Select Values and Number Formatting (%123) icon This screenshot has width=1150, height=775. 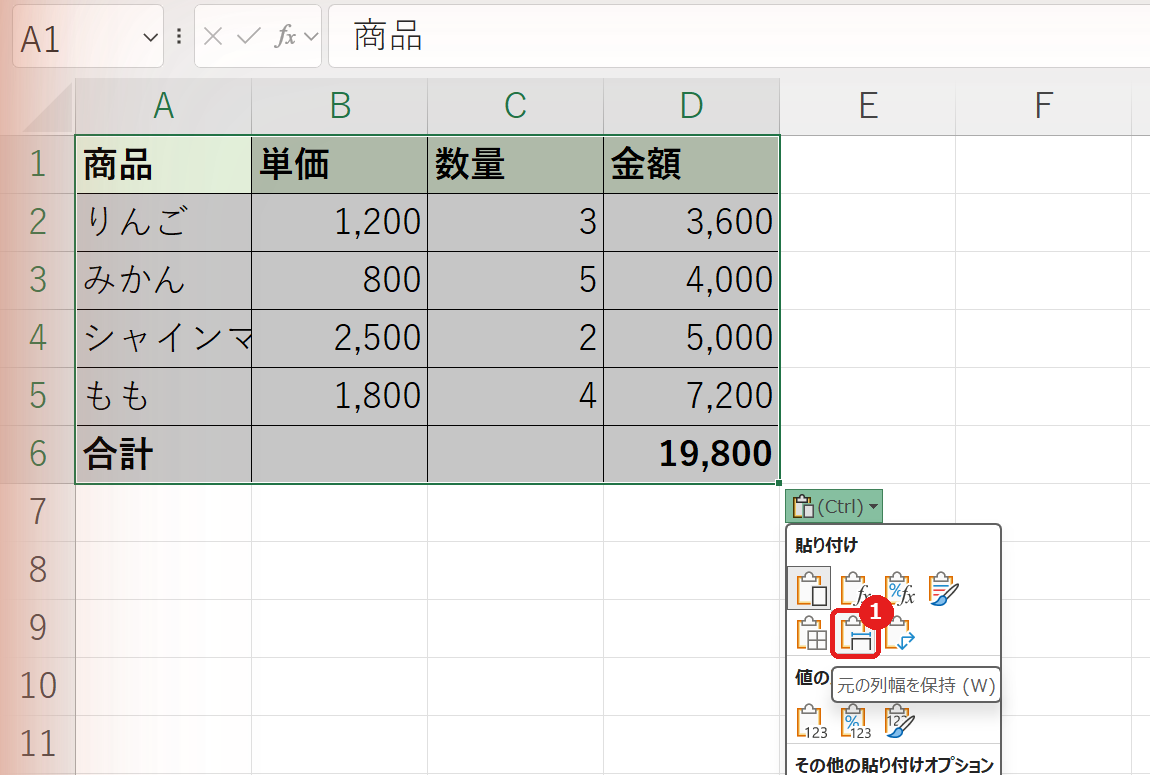[855, 721]
